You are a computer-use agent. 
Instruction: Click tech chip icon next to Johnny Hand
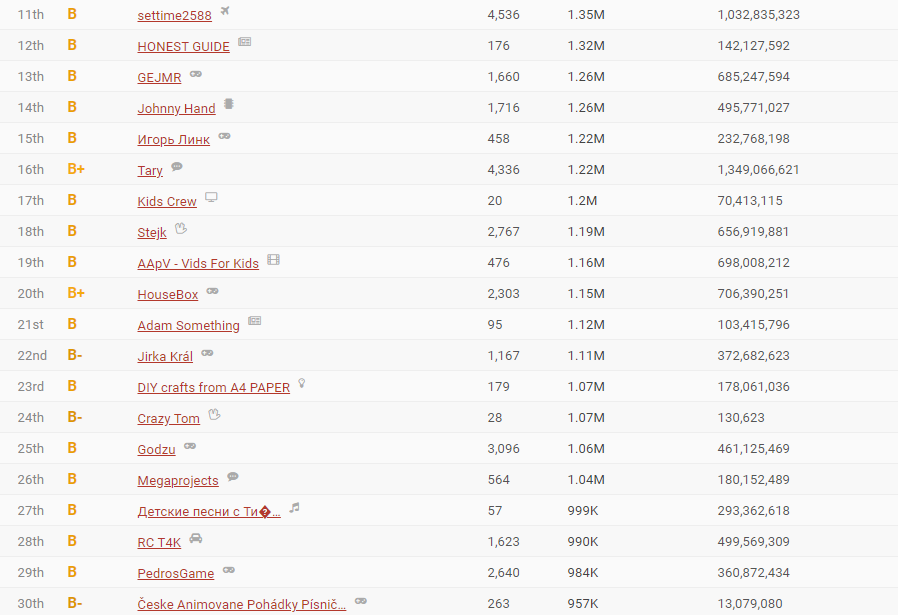[229, 104]
